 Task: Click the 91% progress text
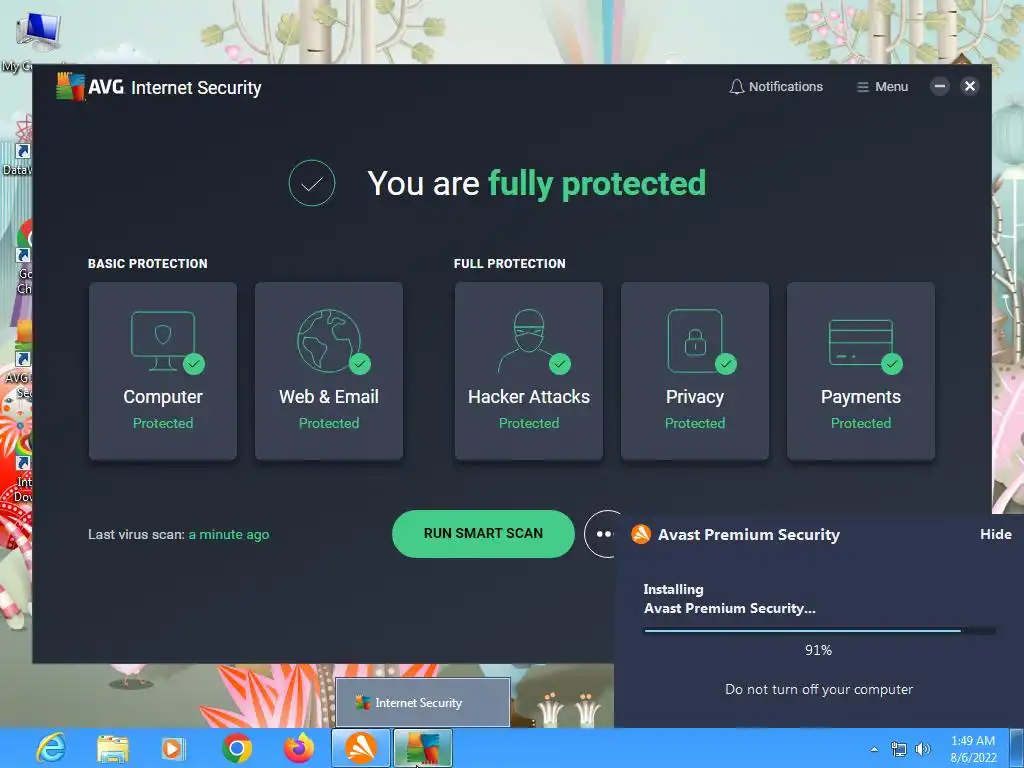click(x=818, y=650)
